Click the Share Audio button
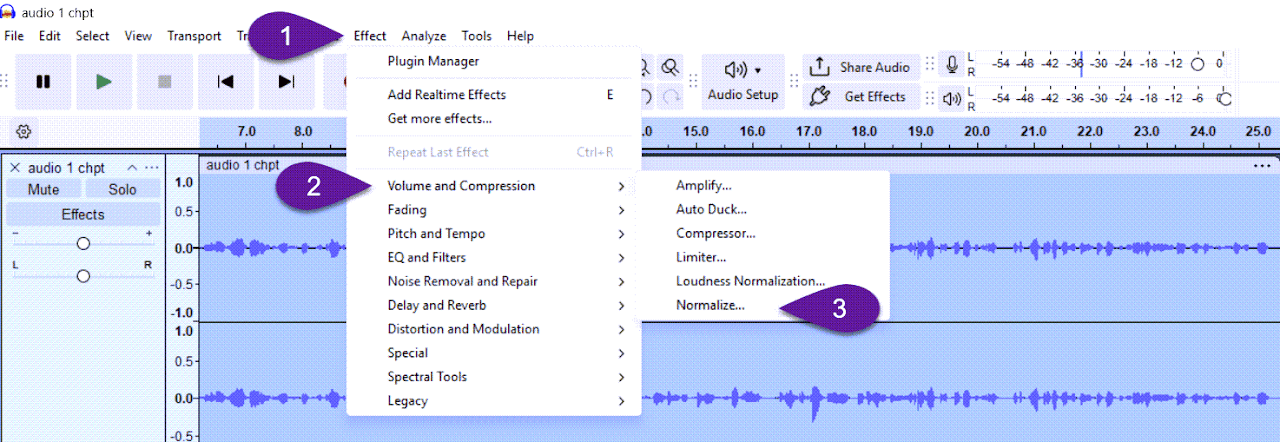Screen dimensions: 1280x442 860,68
